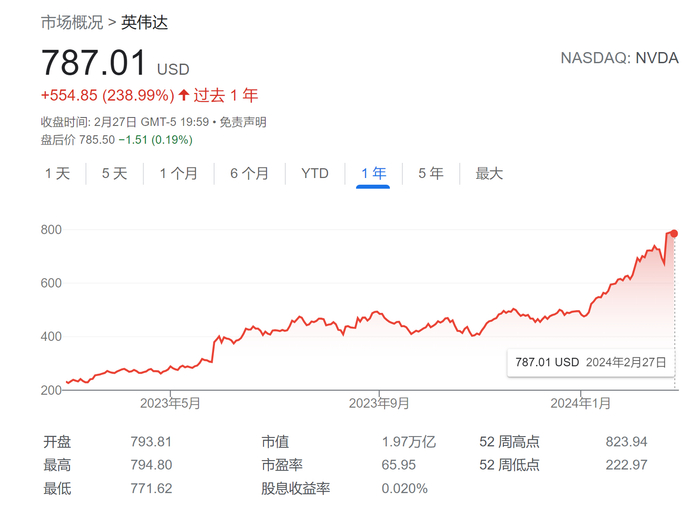Click the 52 周低点 value 222.97
The height and width of the screenshot is (506, 700).
[x=626, y=465]
